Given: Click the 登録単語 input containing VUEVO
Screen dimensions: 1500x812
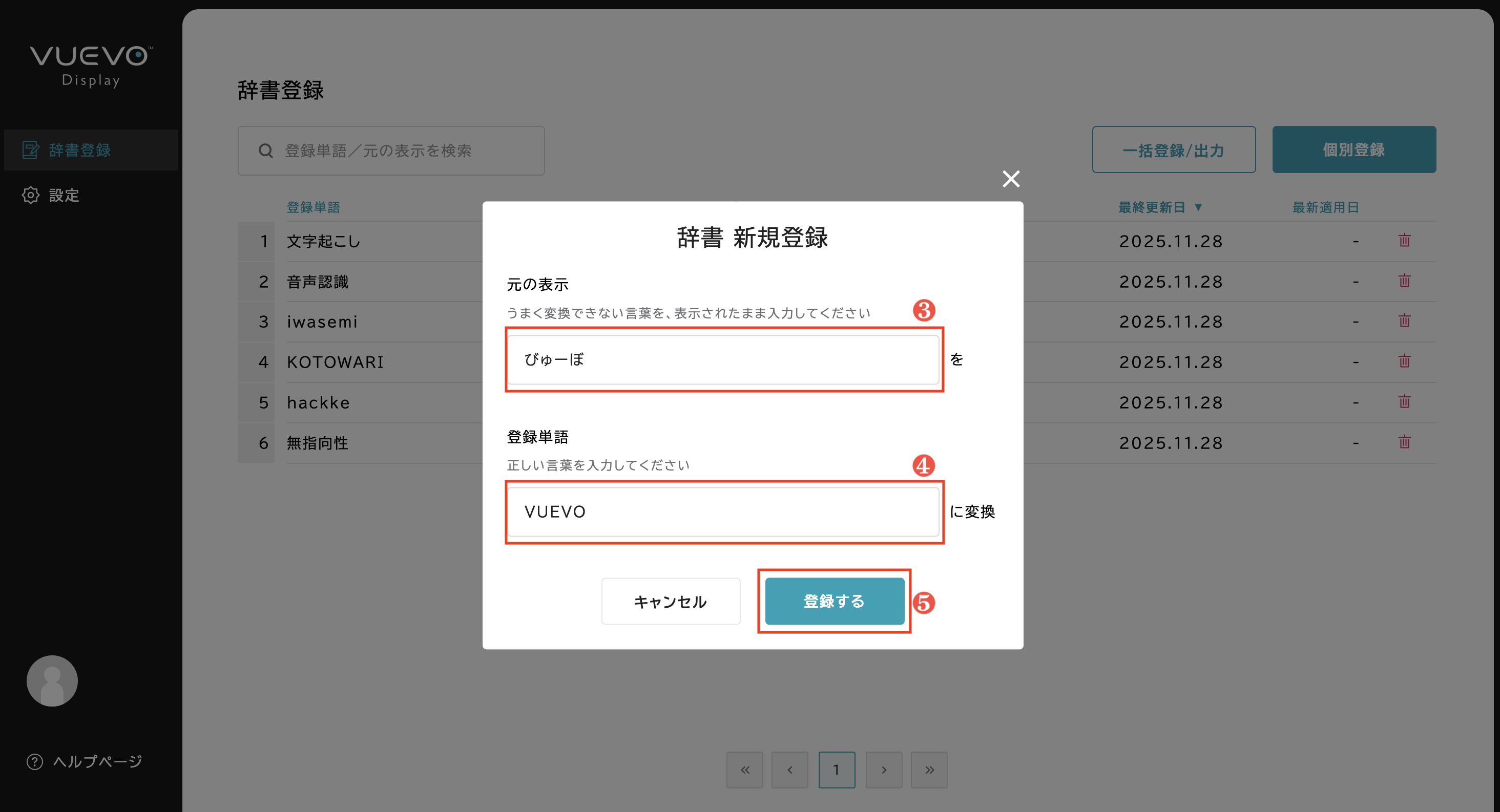Looking at the screenshot, I should (x=723, y=511).
